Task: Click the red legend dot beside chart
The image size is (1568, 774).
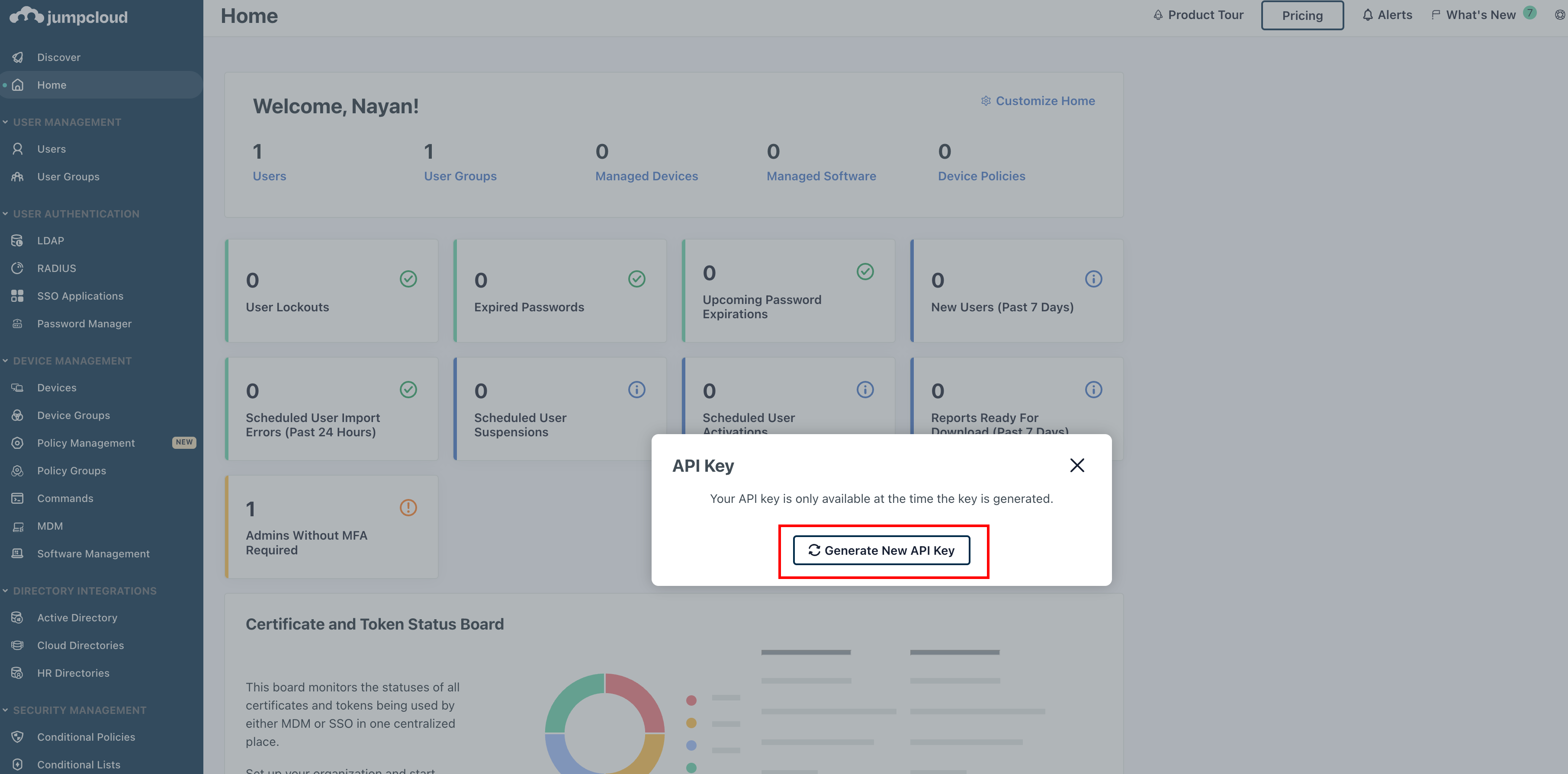Action: coord(691,700)
